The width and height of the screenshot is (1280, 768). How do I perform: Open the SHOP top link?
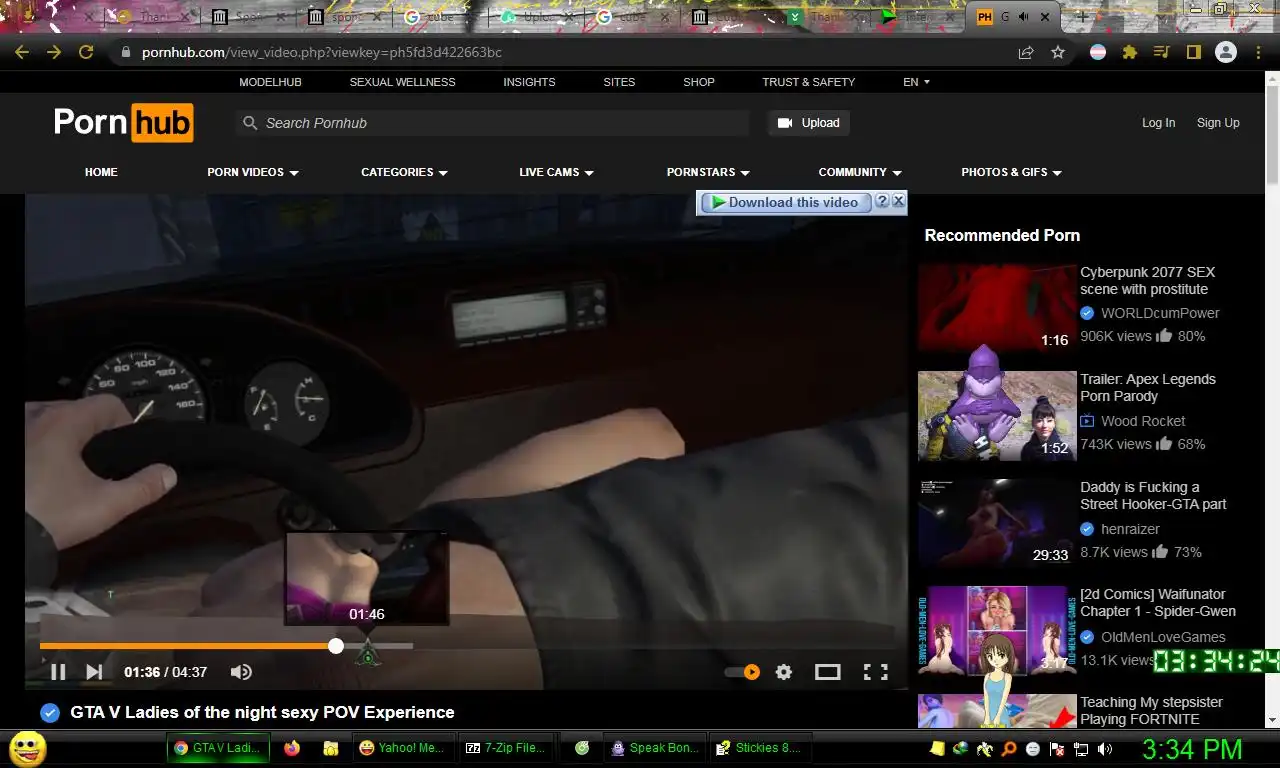[699, 82]
